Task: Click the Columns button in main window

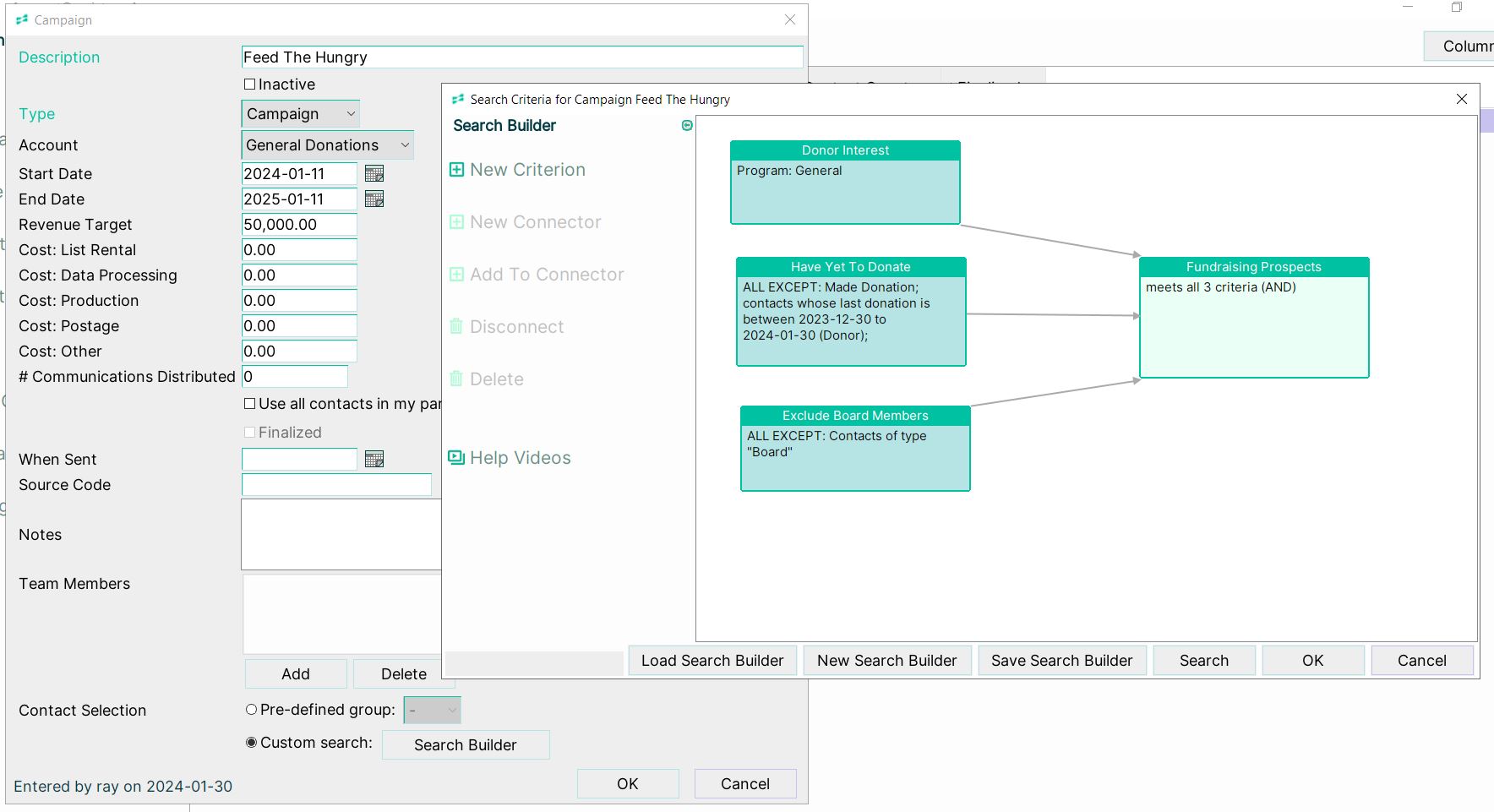Action: (x=1459, y=46)
